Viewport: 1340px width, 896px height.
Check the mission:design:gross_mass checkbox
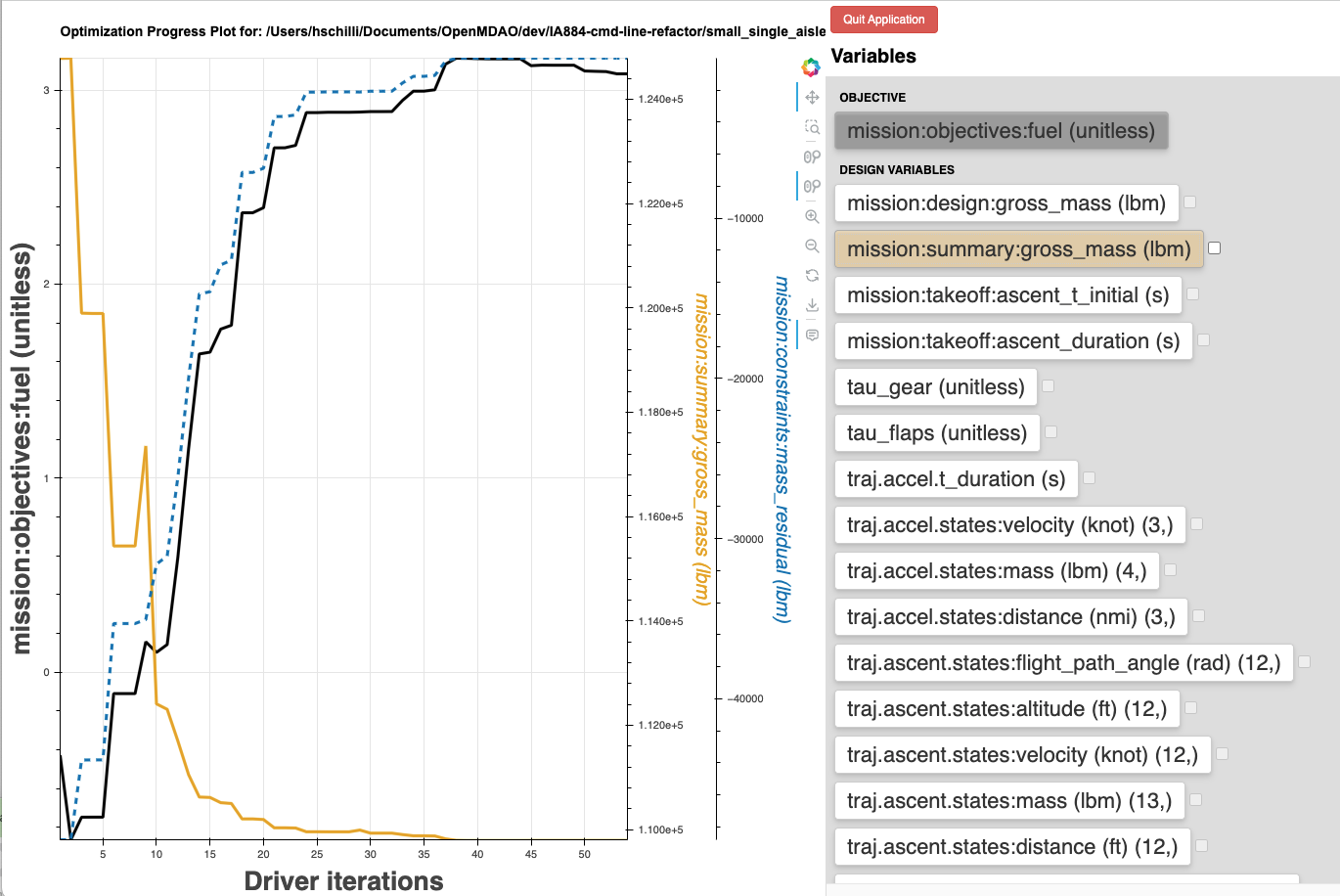(x=1190, y=202)
